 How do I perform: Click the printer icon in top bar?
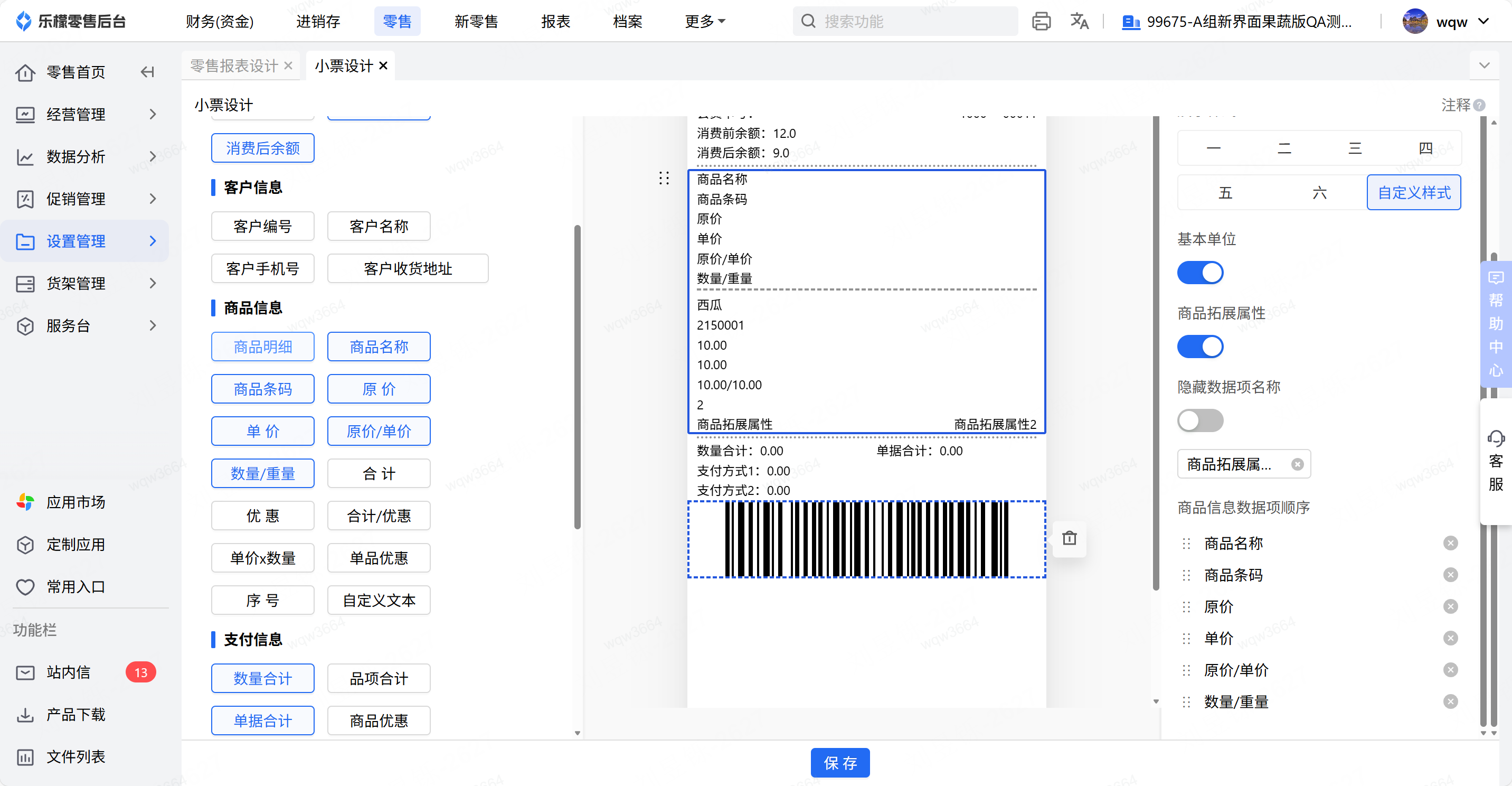[1041, 22]
